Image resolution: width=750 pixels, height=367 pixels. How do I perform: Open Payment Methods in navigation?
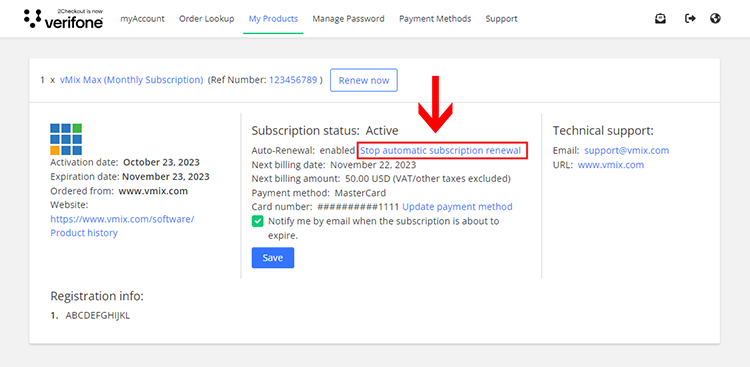pos(435,19)
